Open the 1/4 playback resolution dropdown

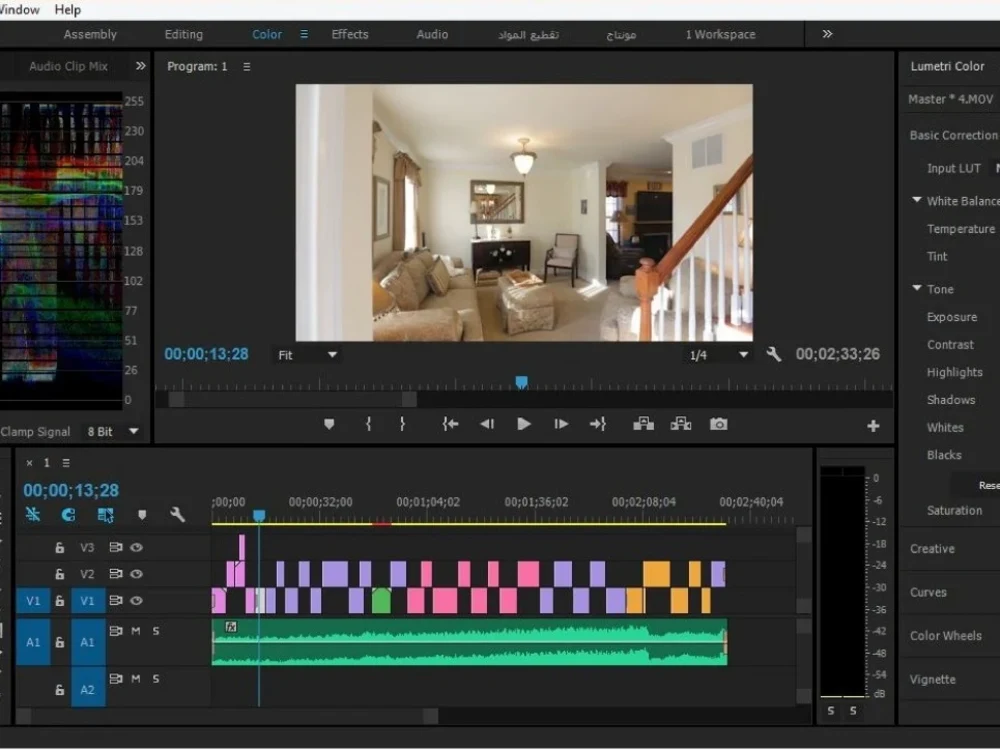(x=718, y=355)
